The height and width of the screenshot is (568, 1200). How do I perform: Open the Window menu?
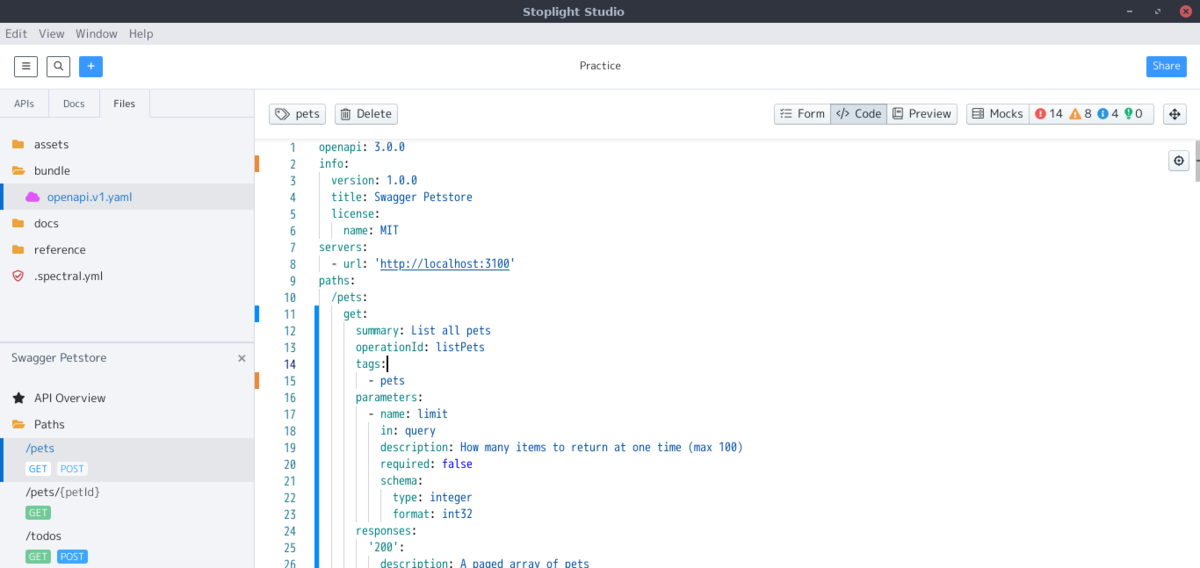(96, 34)
